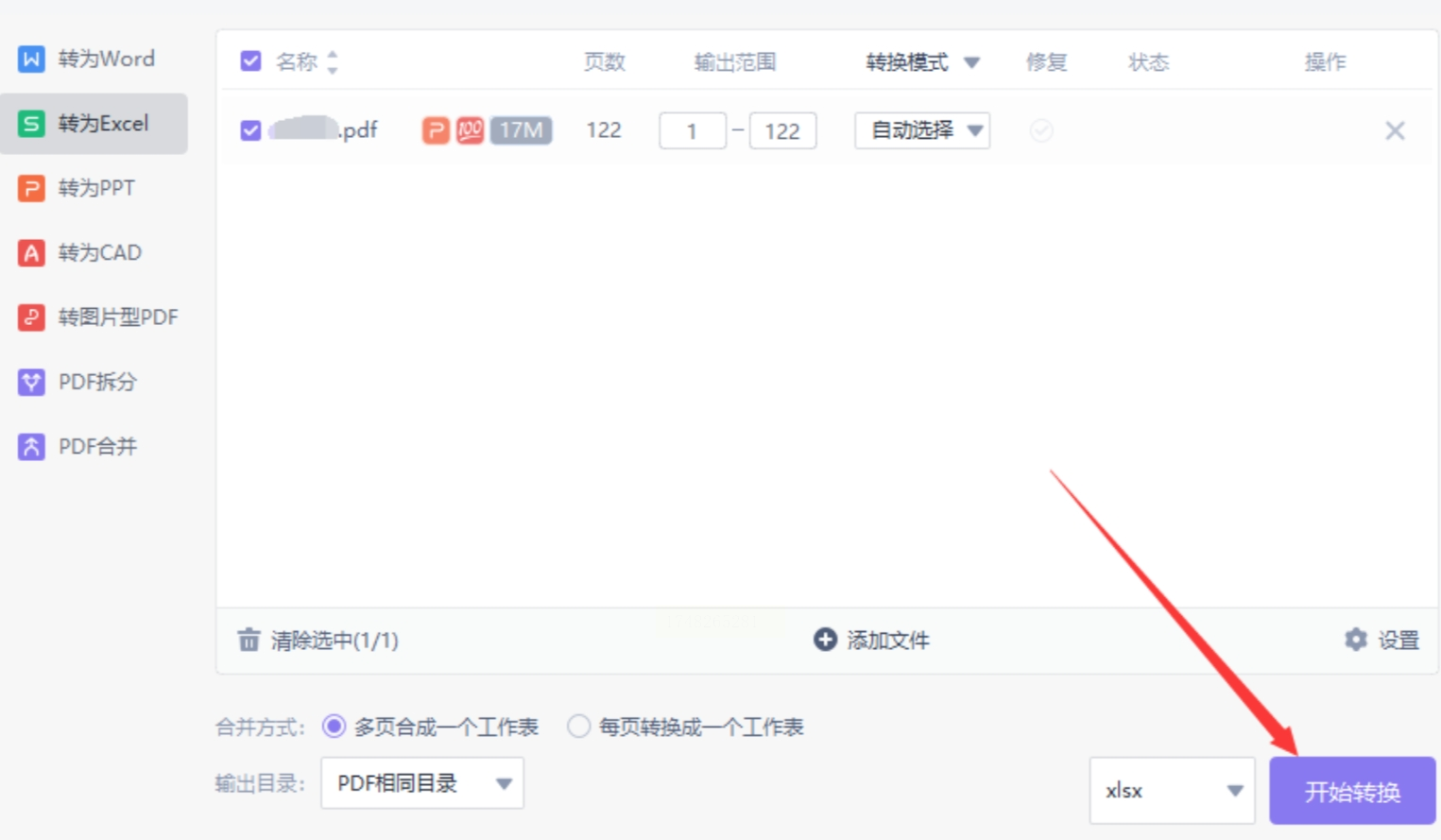Uncheck the pdf file row checkbox

(250, 130)
